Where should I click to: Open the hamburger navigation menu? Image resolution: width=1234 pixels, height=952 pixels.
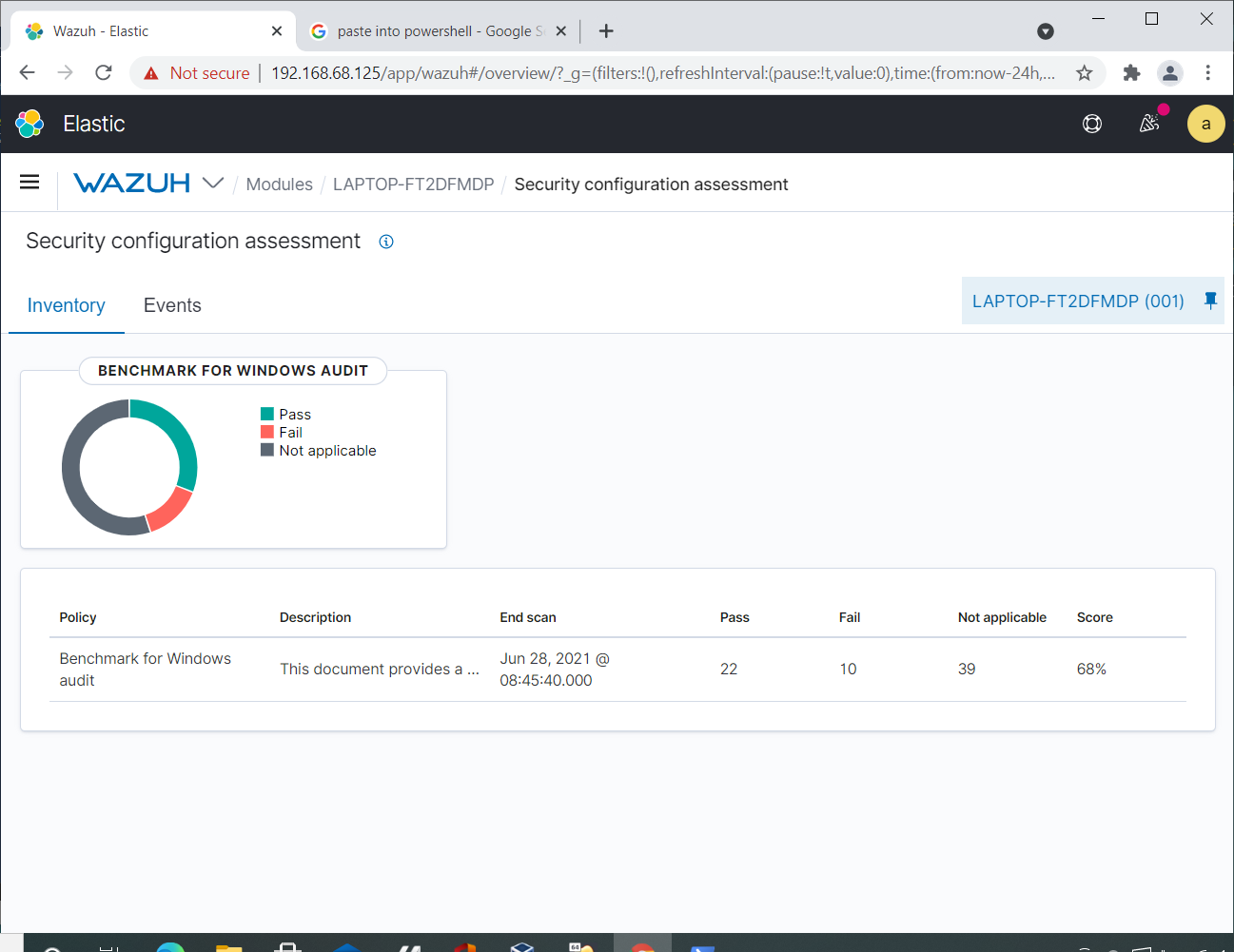point(29,182)
